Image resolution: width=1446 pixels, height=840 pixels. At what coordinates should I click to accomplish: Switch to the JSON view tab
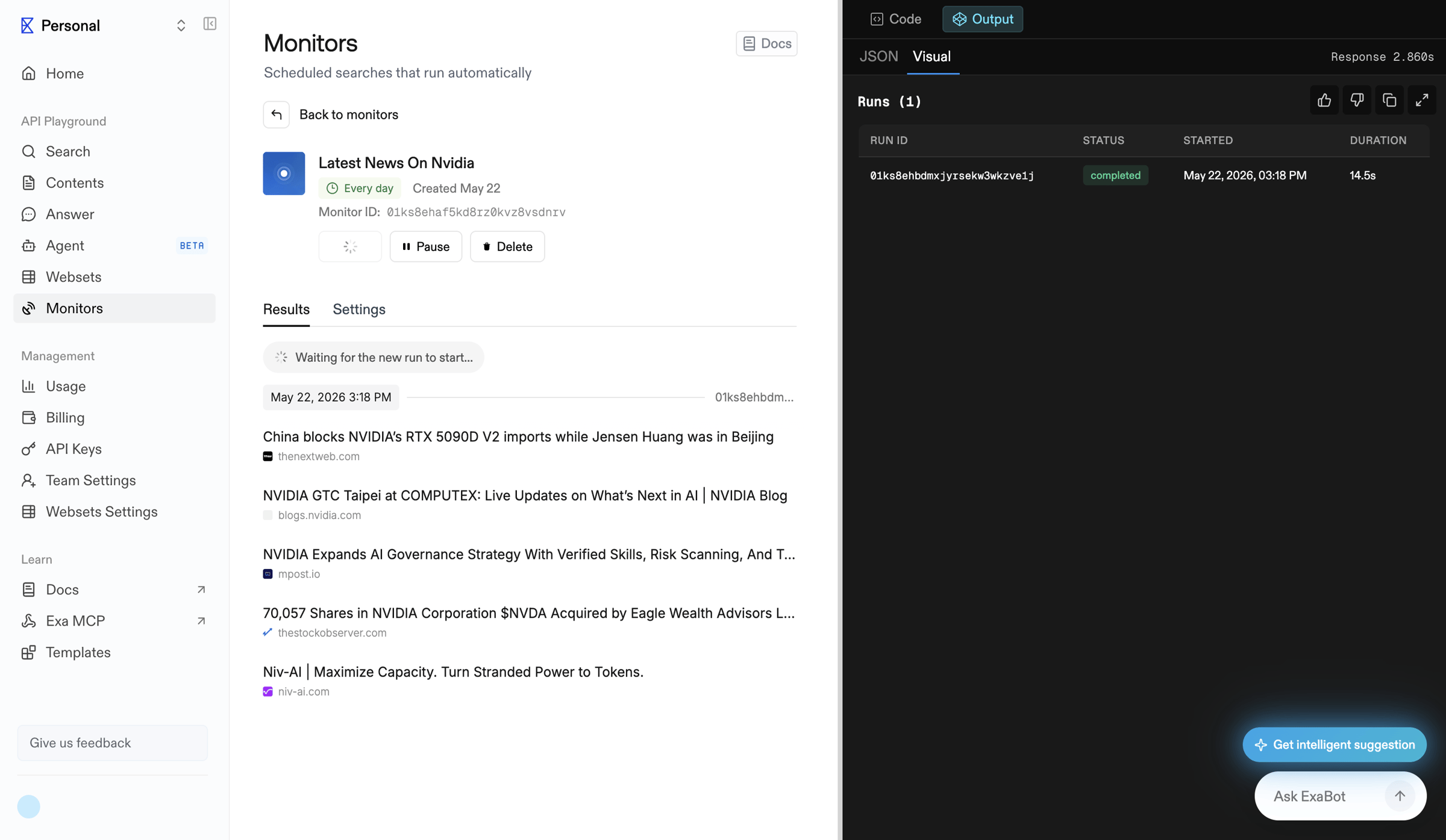tap(878, 57)
